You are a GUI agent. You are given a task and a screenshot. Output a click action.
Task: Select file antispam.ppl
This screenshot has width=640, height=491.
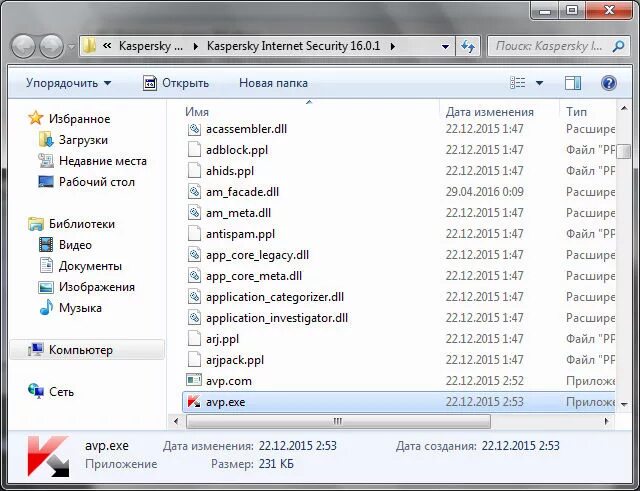(x=240, y=234)
